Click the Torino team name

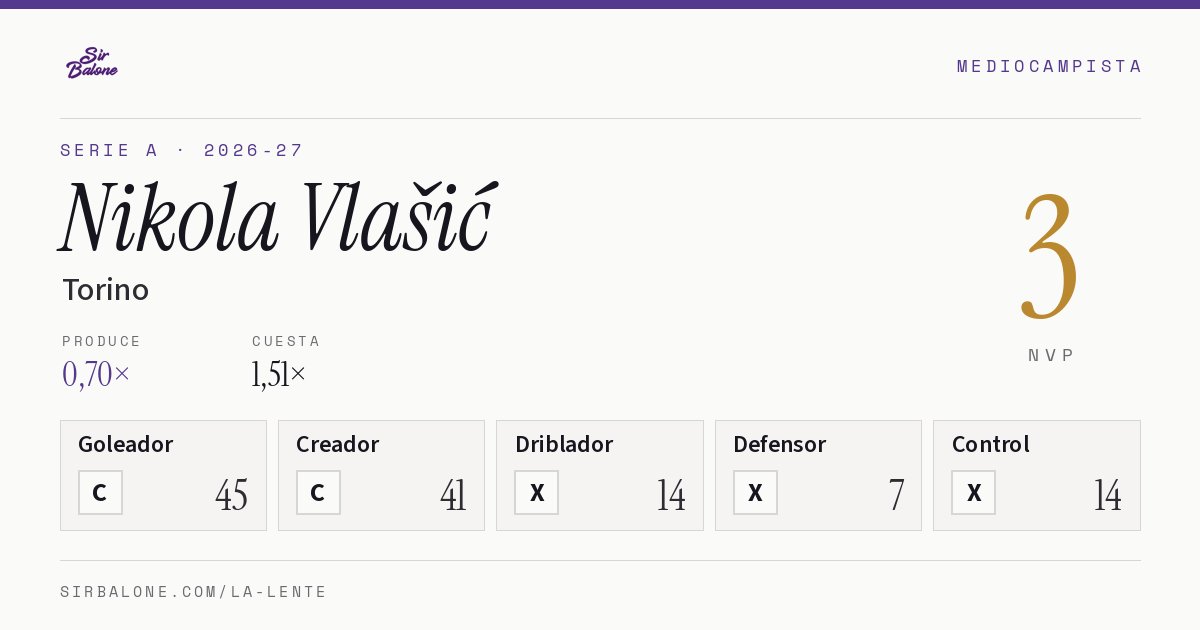click(x=106, y=290)
